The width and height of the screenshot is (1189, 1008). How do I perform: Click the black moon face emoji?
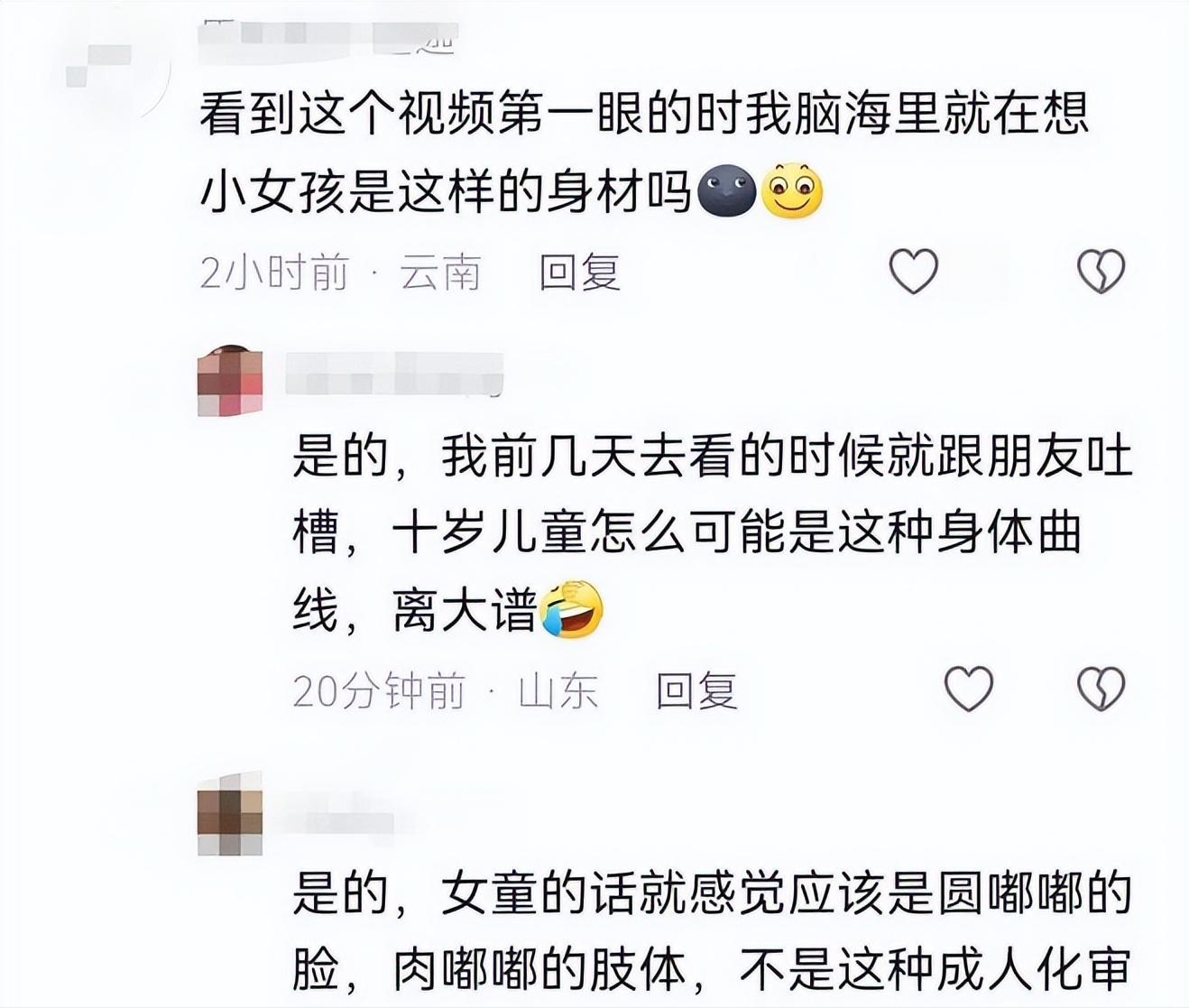(727, 190)
